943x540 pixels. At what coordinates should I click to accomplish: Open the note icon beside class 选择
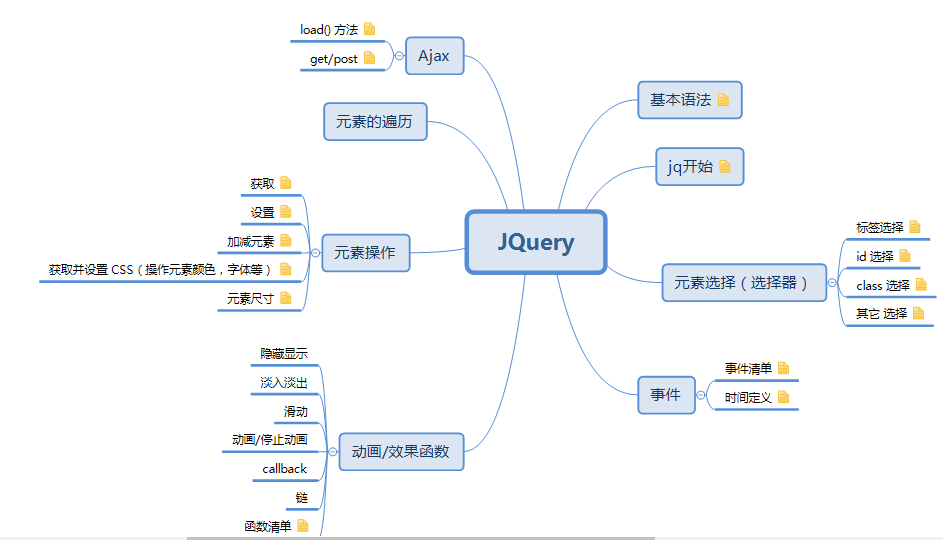pyautogui.click(x=921, y=284)
